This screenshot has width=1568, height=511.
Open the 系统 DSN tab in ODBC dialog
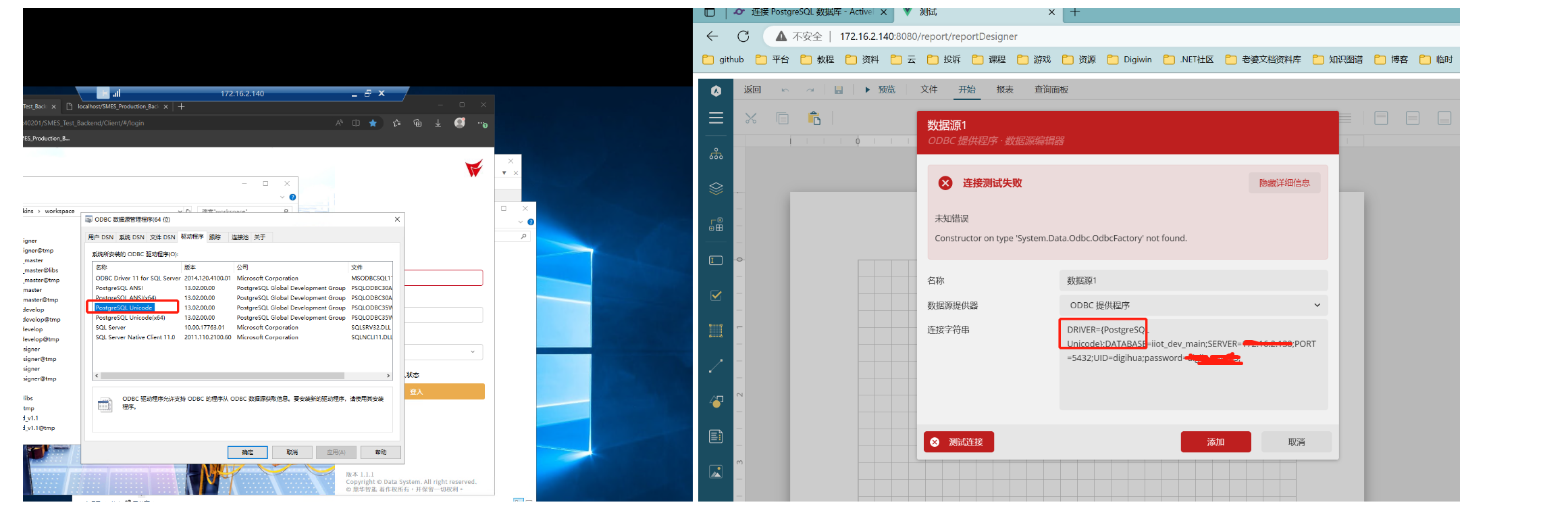[x=132, y=237]
